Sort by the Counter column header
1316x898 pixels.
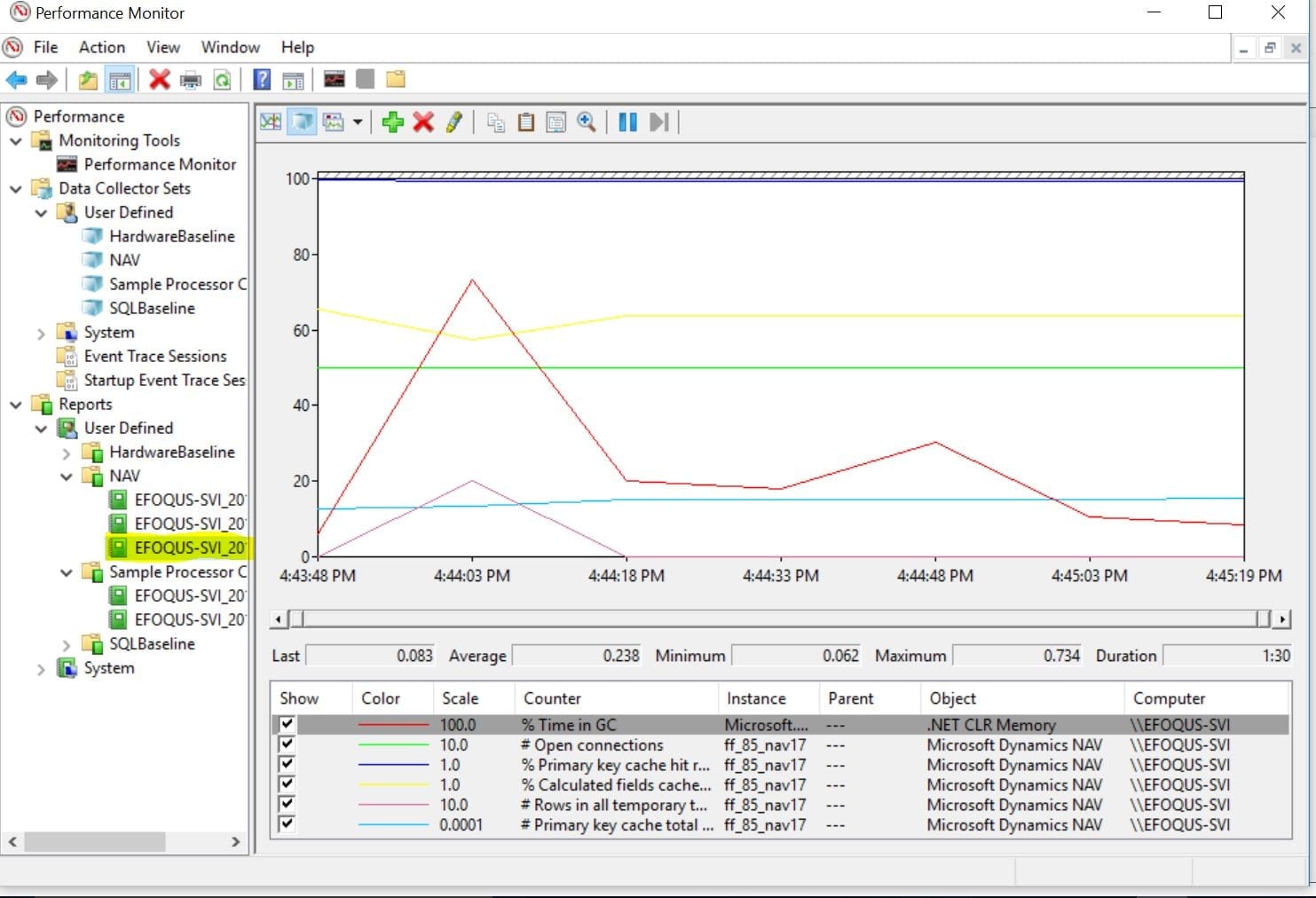616,698
